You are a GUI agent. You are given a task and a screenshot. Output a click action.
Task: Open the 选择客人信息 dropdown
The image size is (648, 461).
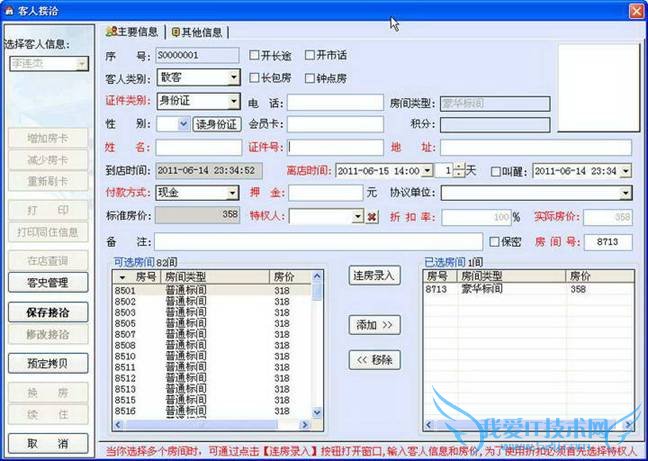82,64
